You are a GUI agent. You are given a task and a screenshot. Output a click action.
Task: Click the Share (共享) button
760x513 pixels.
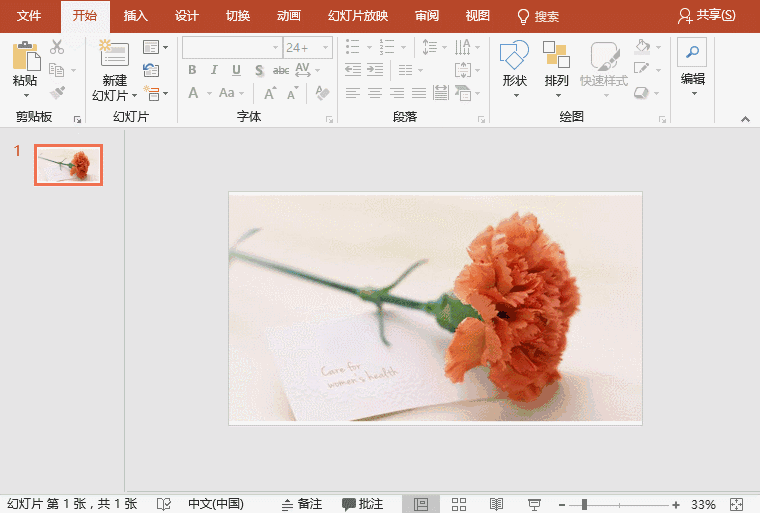[x=706, y=16]
